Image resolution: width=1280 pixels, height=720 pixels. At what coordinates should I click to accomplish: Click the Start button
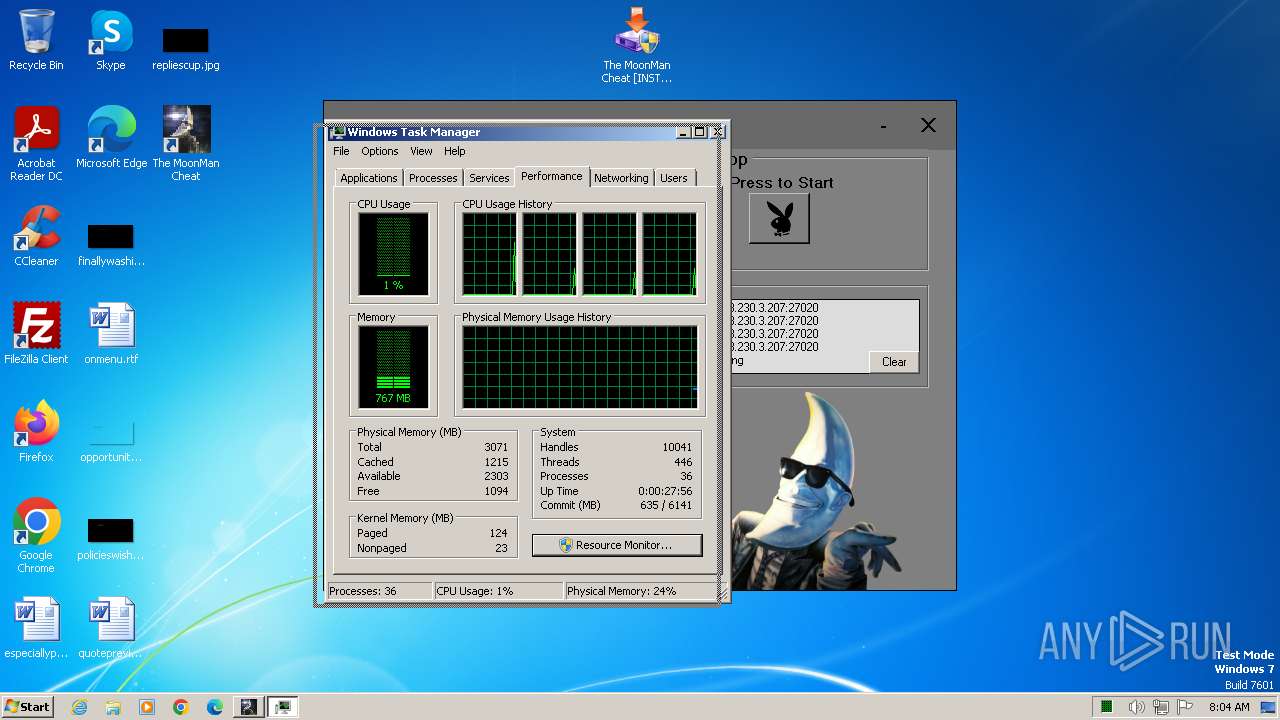coord(28,707)
